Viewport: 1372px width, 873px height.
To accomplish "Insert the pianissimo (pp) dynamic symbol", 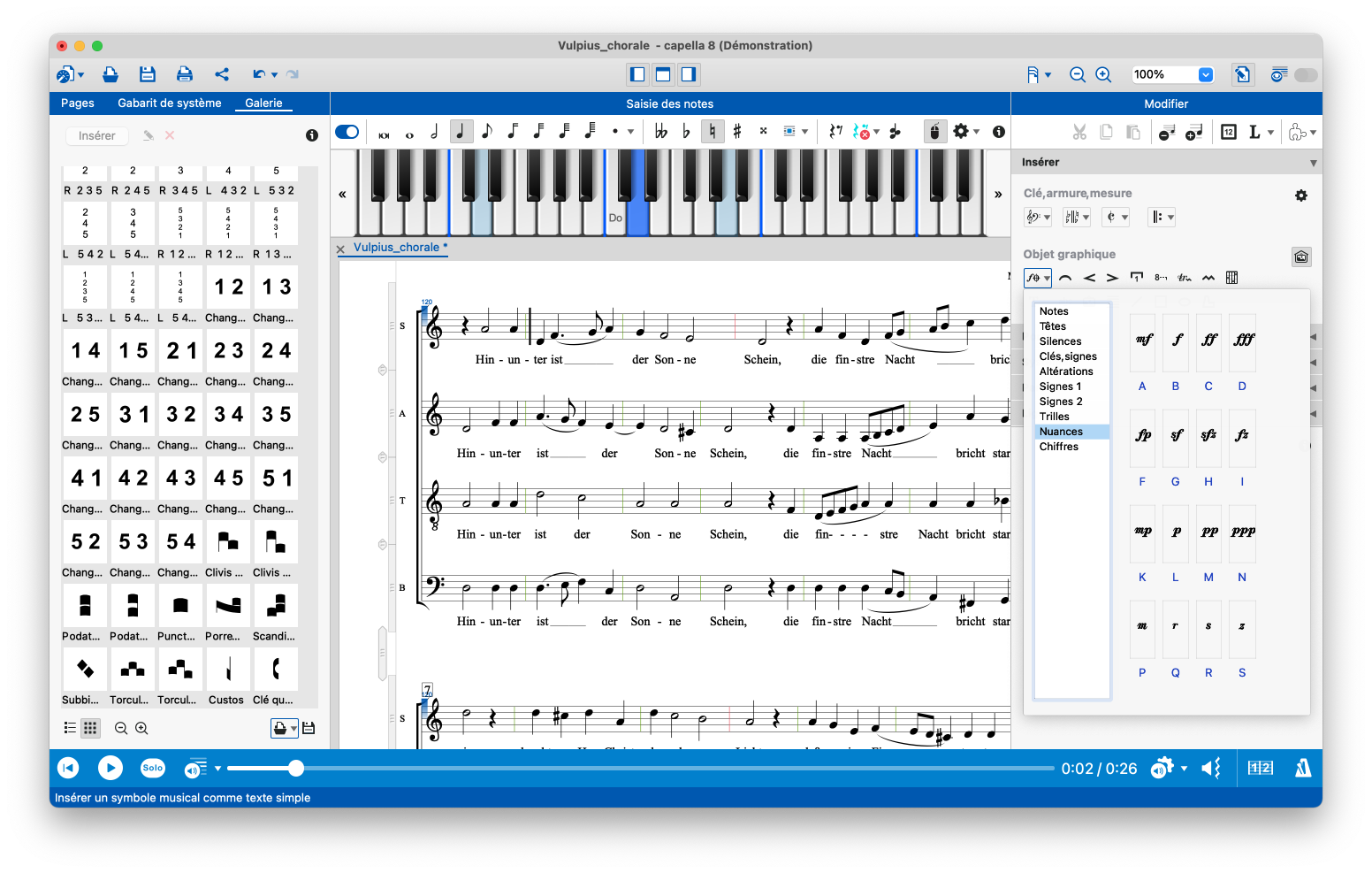I will pyautogui.click(x=1209, y=533).
